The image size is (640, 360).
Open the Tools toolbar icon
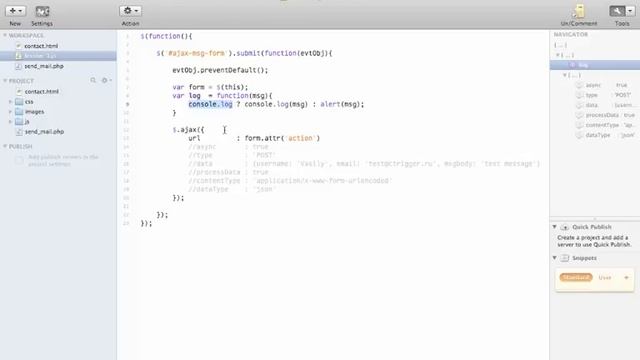617,11
